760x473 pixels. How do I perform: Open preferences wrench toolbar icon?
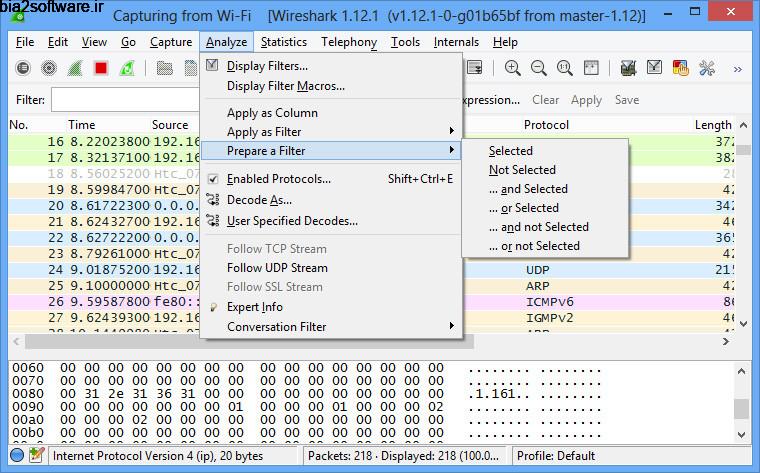pyautogui.click(x=707, y=68)
